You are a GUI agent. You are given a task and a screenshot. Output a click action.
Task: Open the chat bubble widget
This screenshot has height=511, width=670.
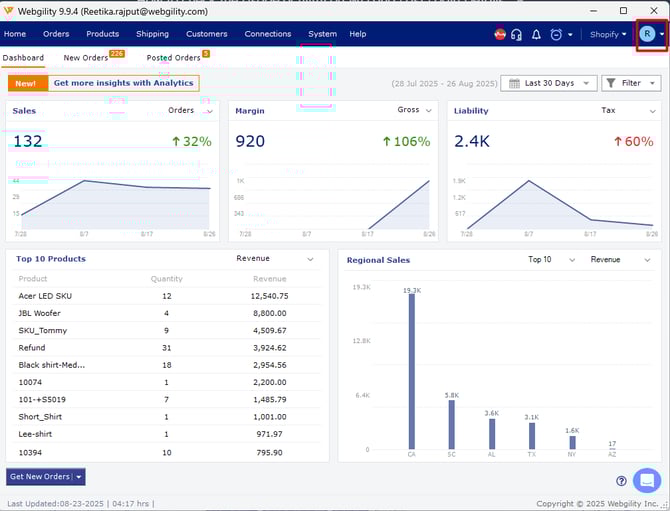[x=646, y=480]
